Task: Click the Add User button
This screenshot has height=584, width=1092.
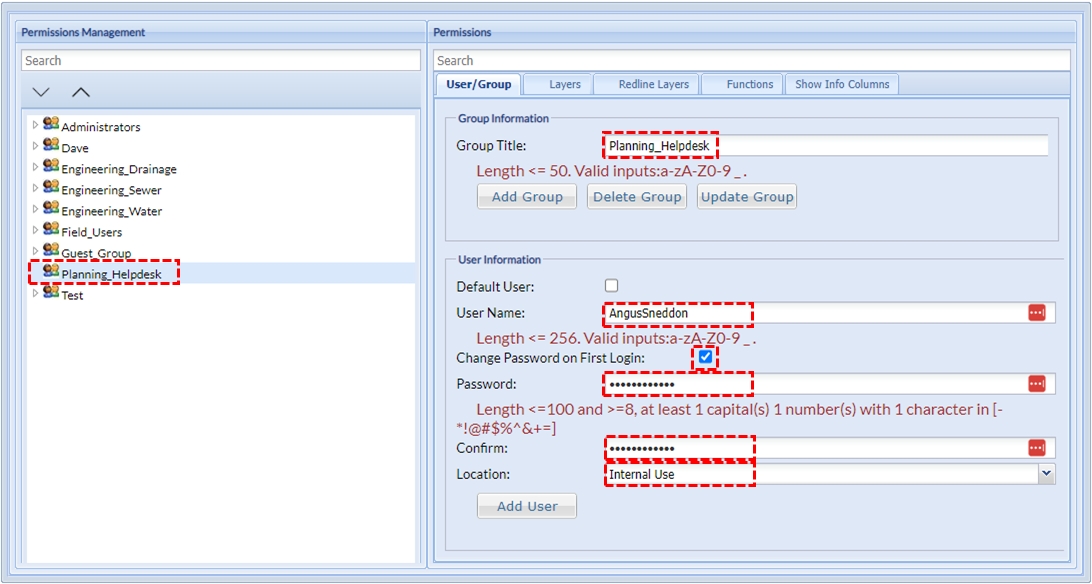Action: (527, 506)
